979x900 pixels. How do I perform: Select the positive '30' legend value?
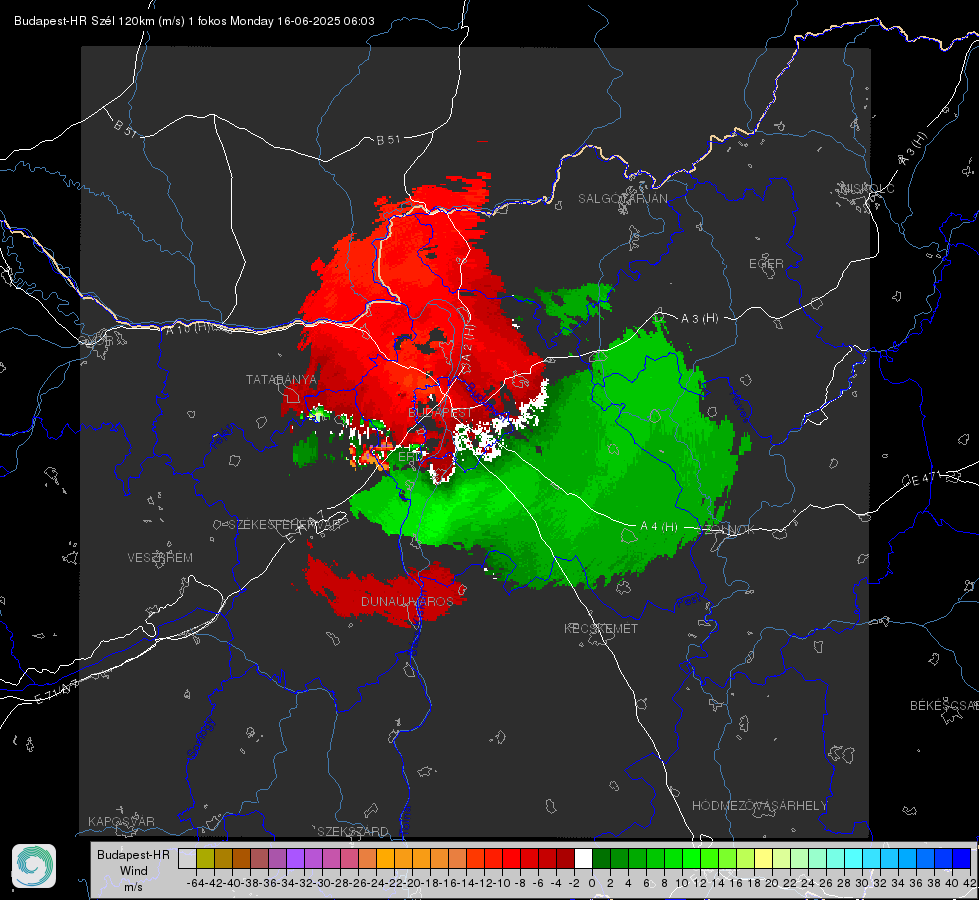click(862, 883)
